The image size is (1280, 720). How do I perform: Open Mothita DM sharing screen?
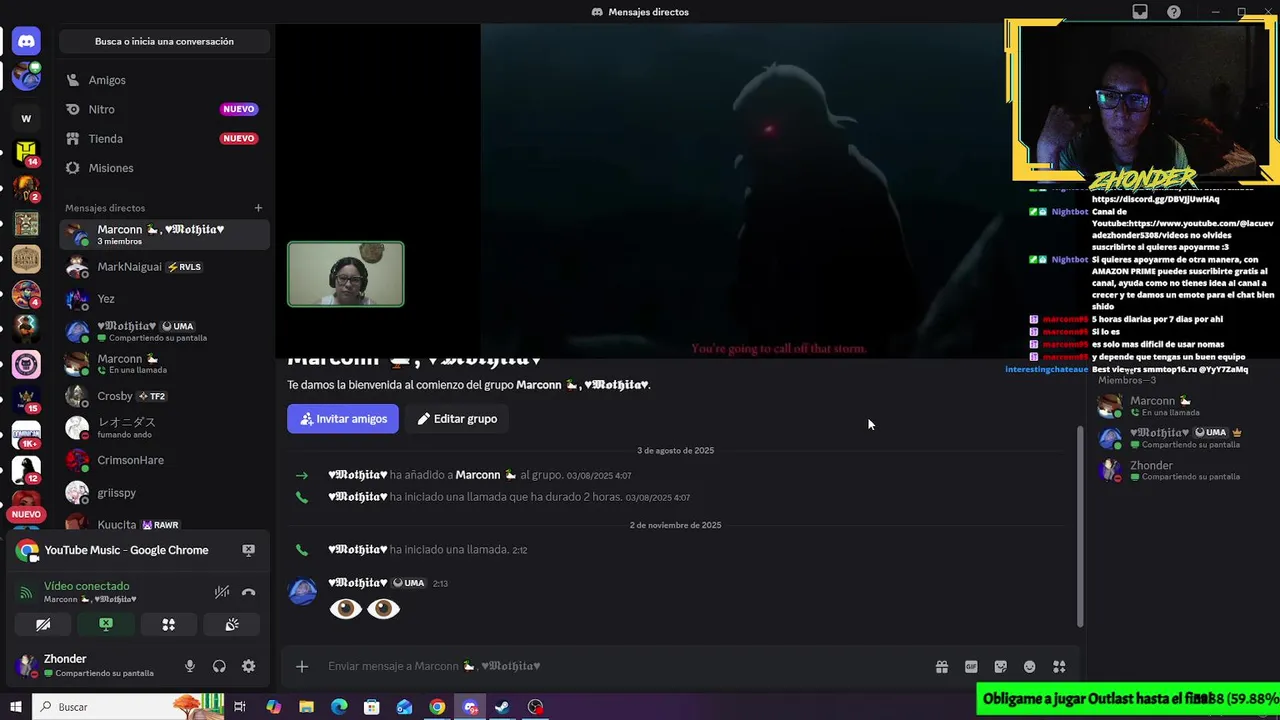164,331
